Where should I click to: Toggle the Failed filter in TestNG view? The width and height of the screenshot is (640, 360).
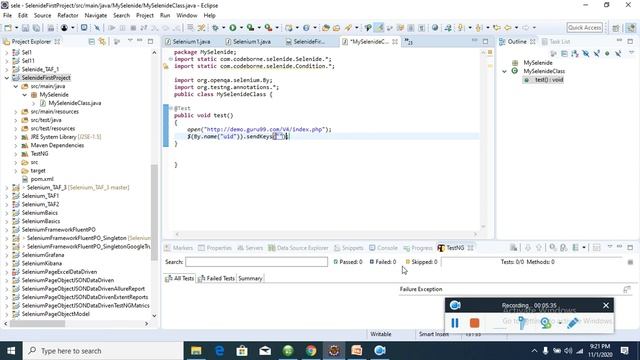coord(383,262)
